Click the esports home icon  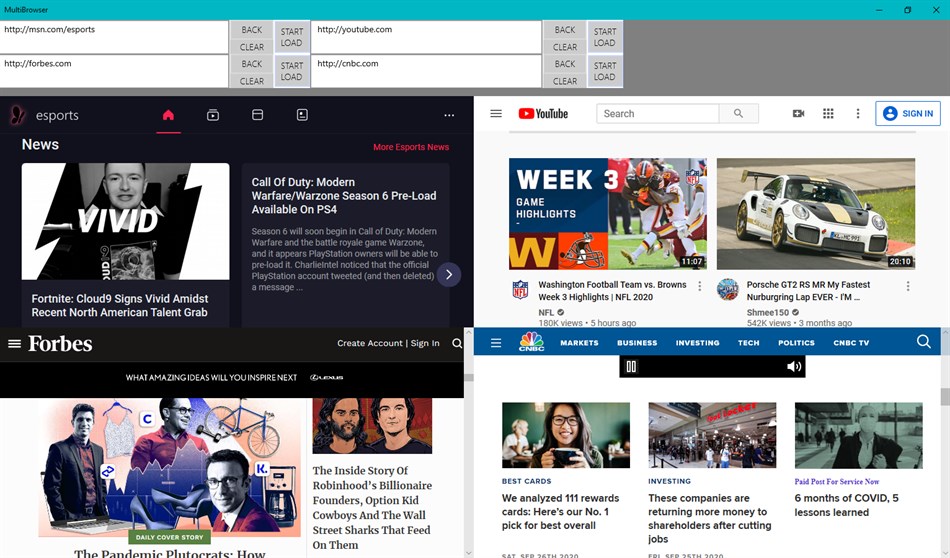[168, 115]
